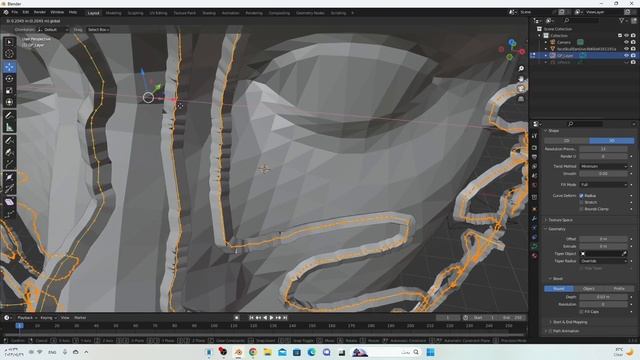Select the 3D shape button
This screenshot has height=360, width=640.
point(612,140)
